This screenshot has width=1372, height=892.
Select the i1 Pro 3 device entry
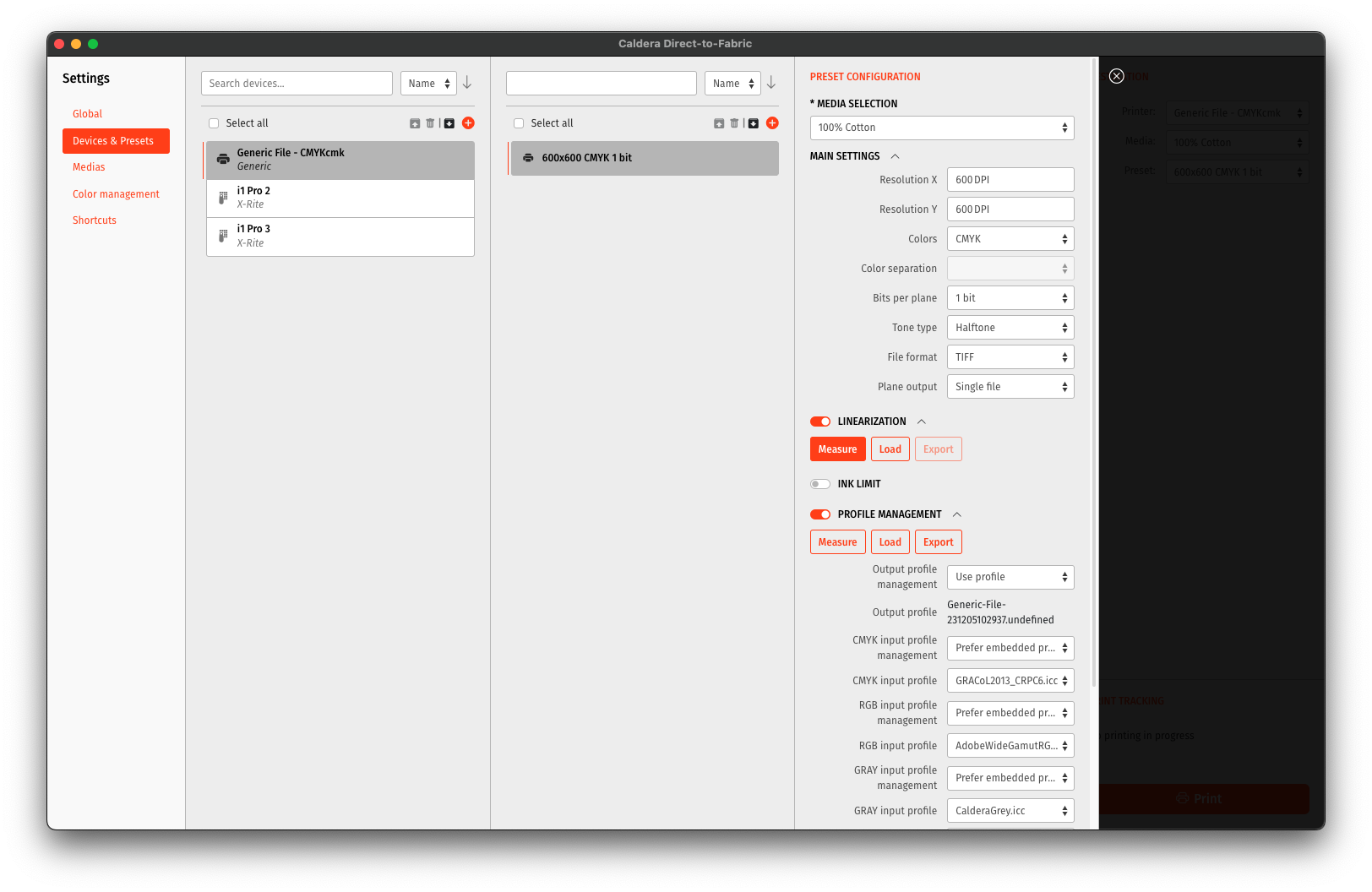click(x=340, y=237)
